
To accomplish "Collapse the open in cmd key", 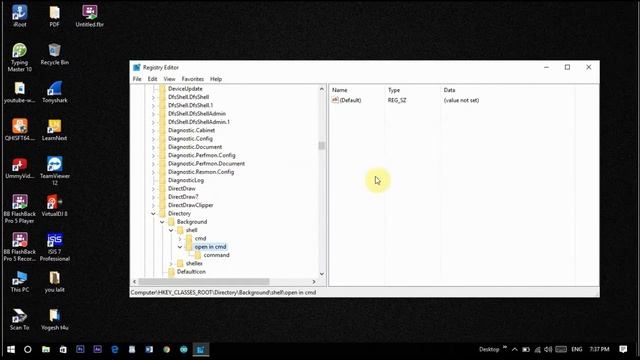I will click(180, 247).
